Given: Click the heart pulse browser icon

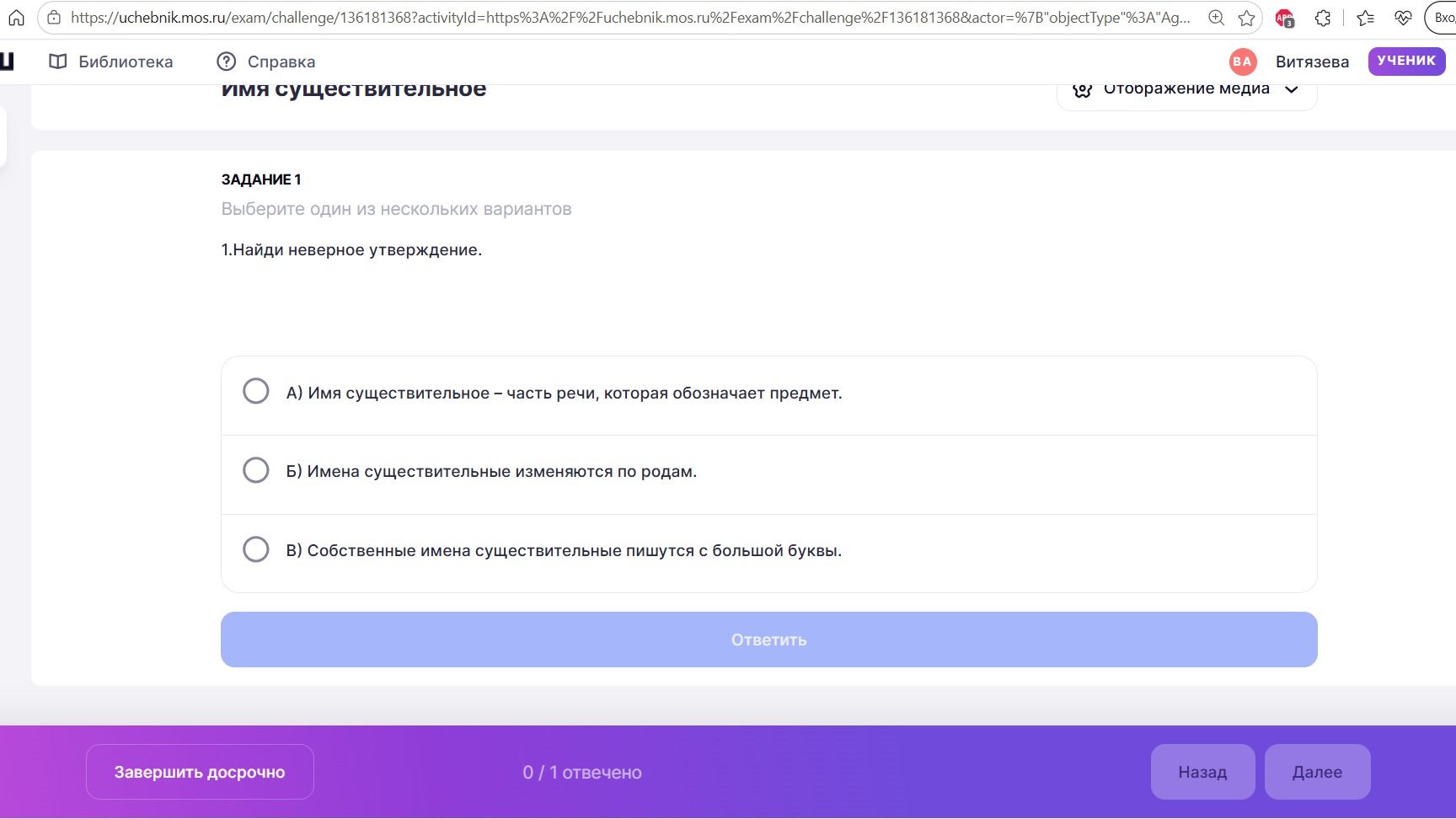Looking at the screenshot, I should click(x=1403, y=17).
